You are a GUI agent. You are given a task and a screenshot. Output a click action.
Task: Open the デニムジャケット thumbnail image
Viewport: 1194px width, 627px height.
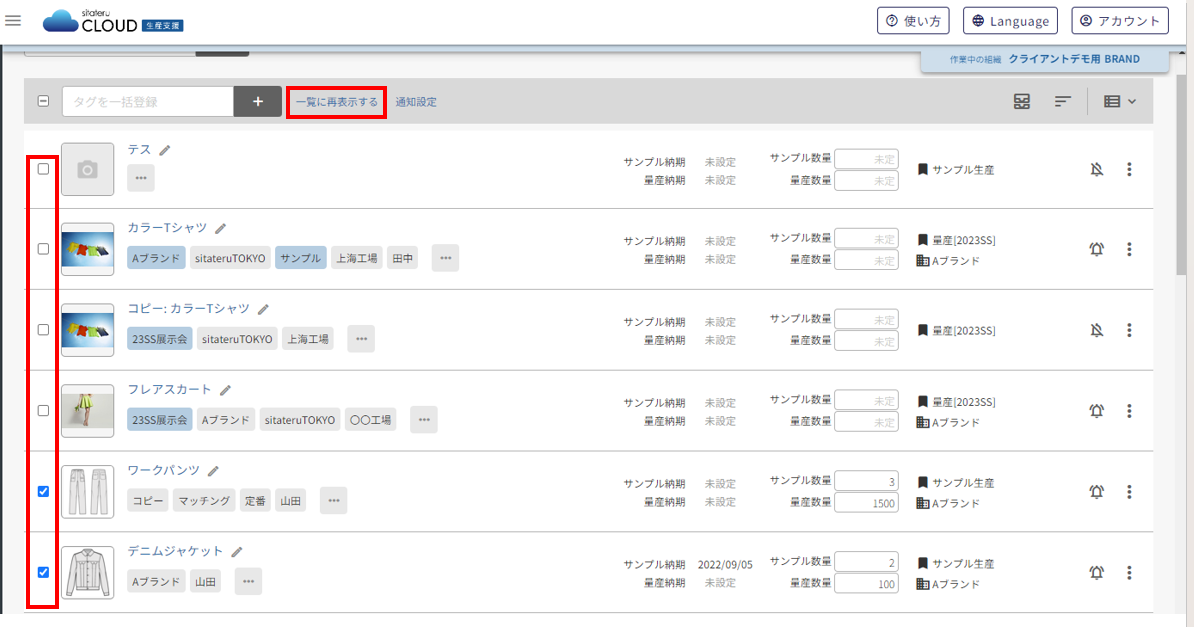click(x=88, y=572)
